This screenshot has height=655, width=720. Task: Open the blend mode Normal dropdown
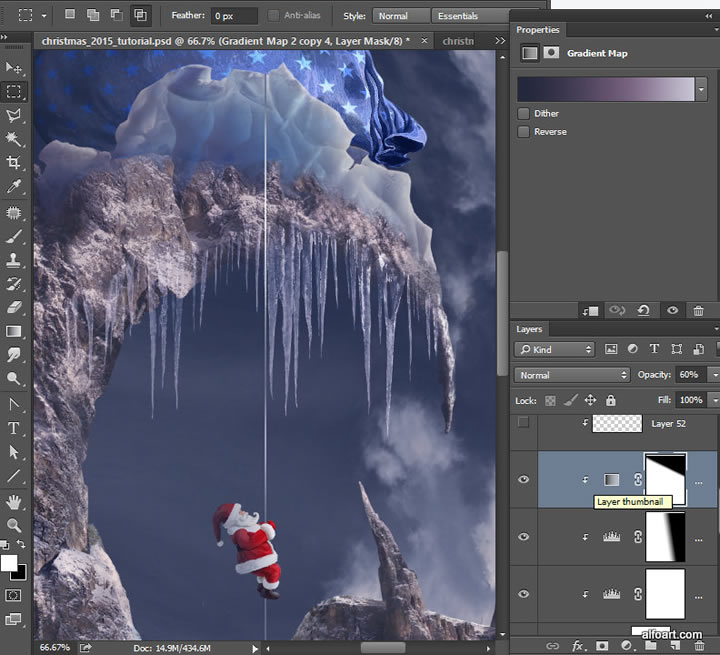pos(572,374)
